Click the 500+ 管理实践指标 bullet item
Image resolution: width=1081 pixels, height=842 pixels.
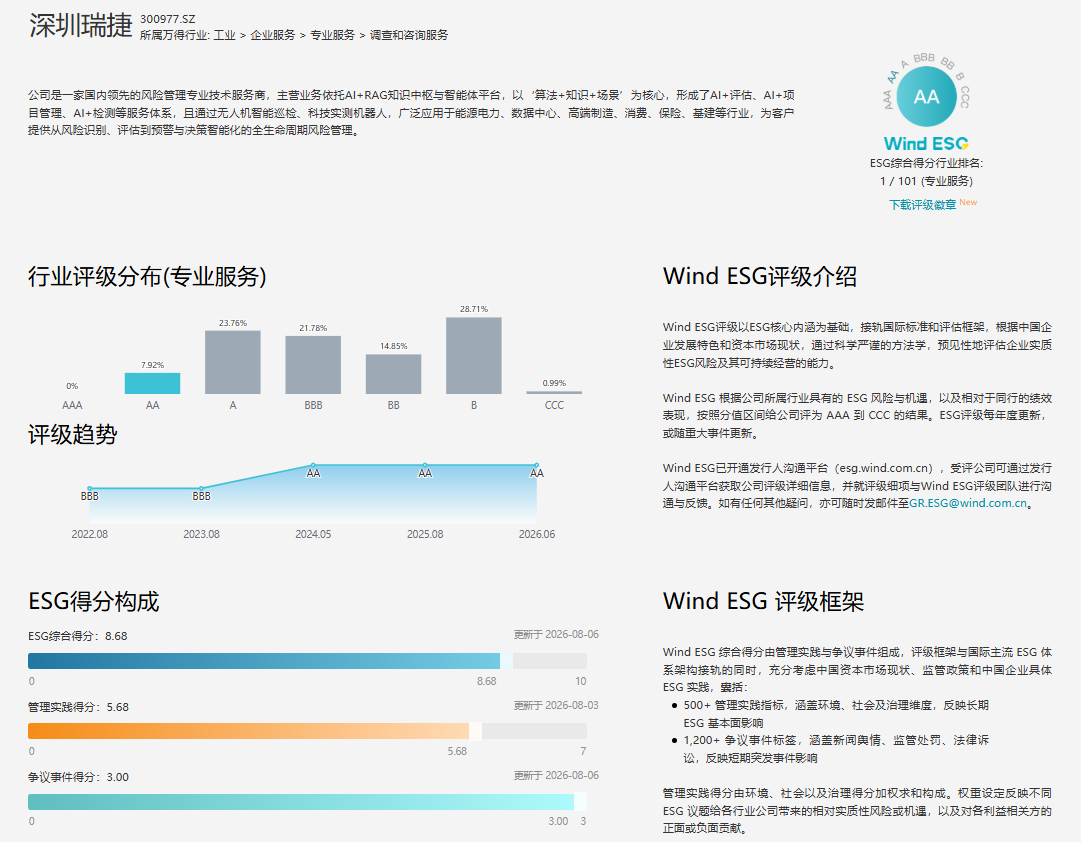click(836, 714)
